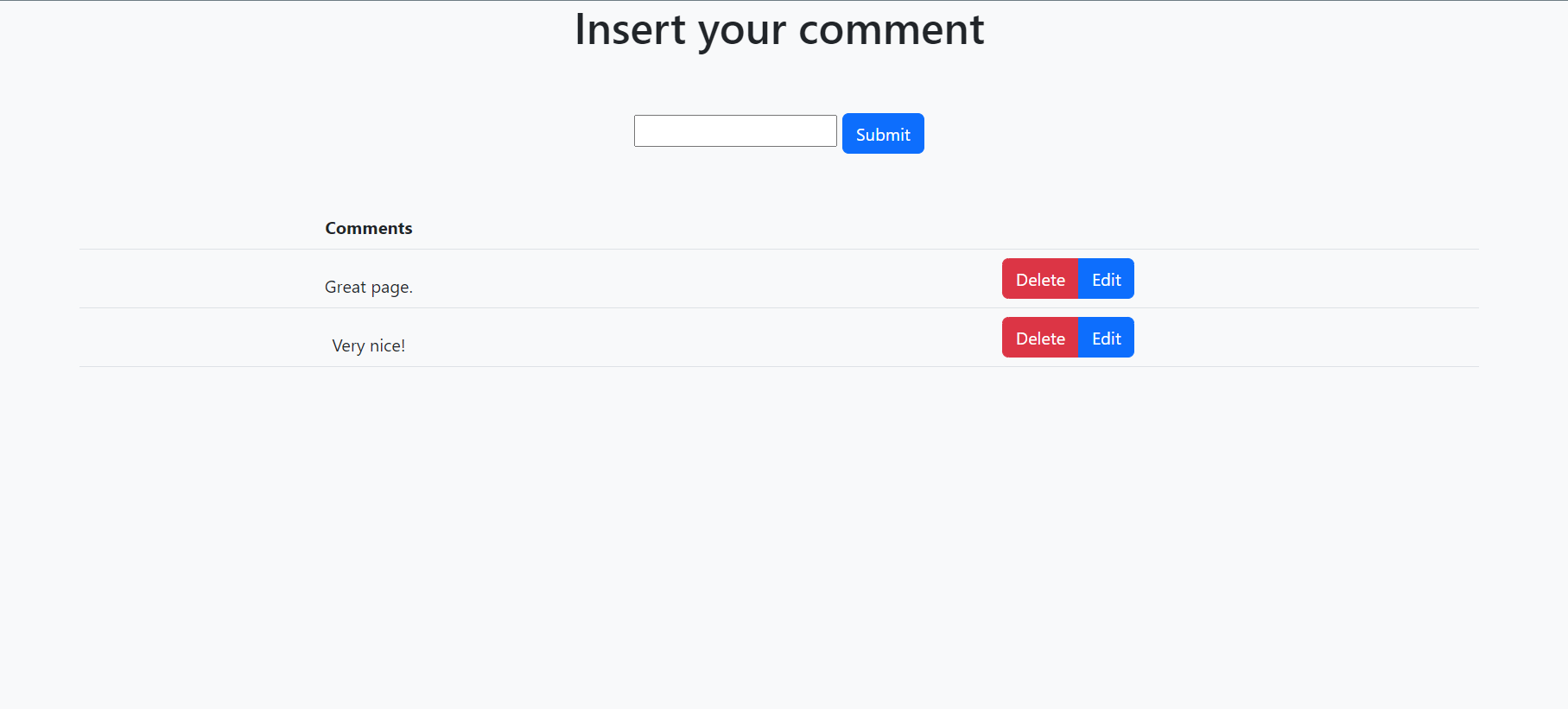Click the word "comment" in the page title
Viewport: 1568px width, 709px height.
tap(891, 29)
